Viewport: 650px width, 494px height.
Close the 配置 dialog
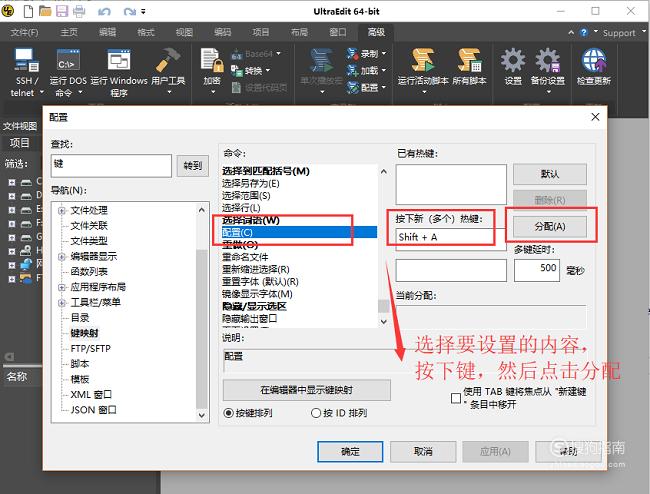point(595,117)
